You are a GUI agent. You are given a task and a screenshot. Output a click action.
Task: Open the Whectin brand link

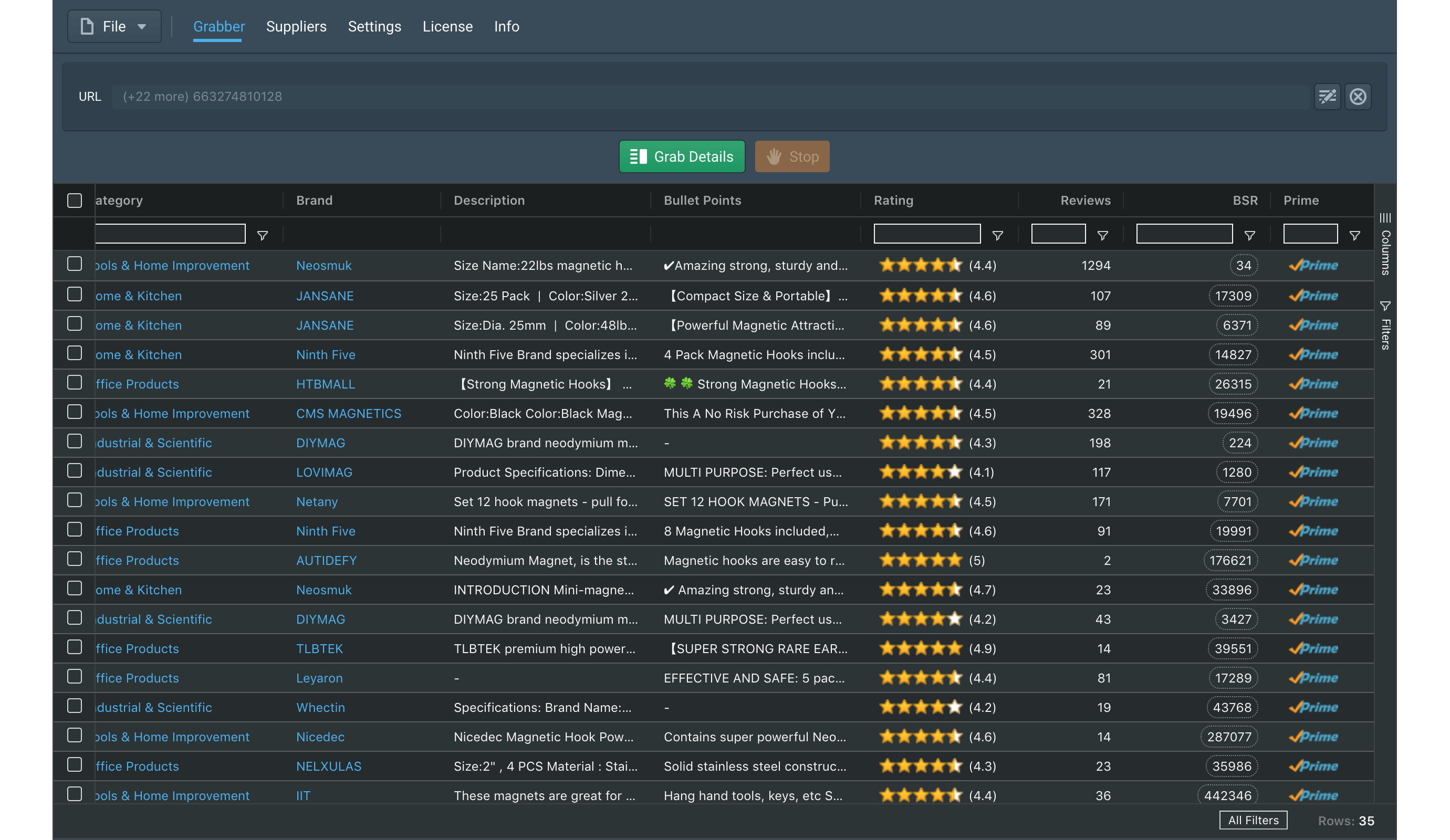[x=320, y=707]
